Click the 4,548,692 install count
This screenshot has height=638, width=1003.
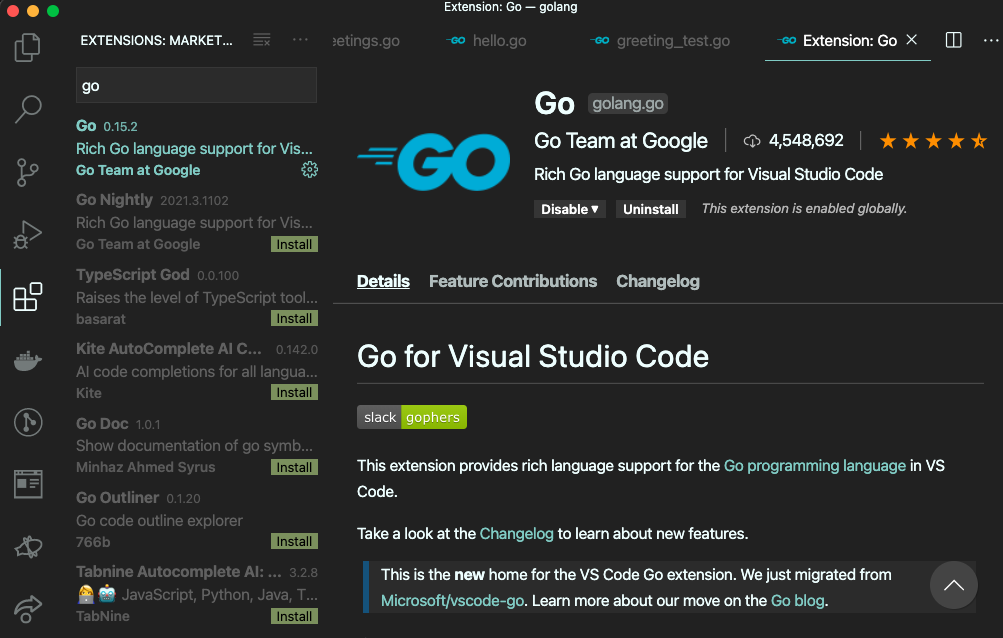click(x=806, y=141)
